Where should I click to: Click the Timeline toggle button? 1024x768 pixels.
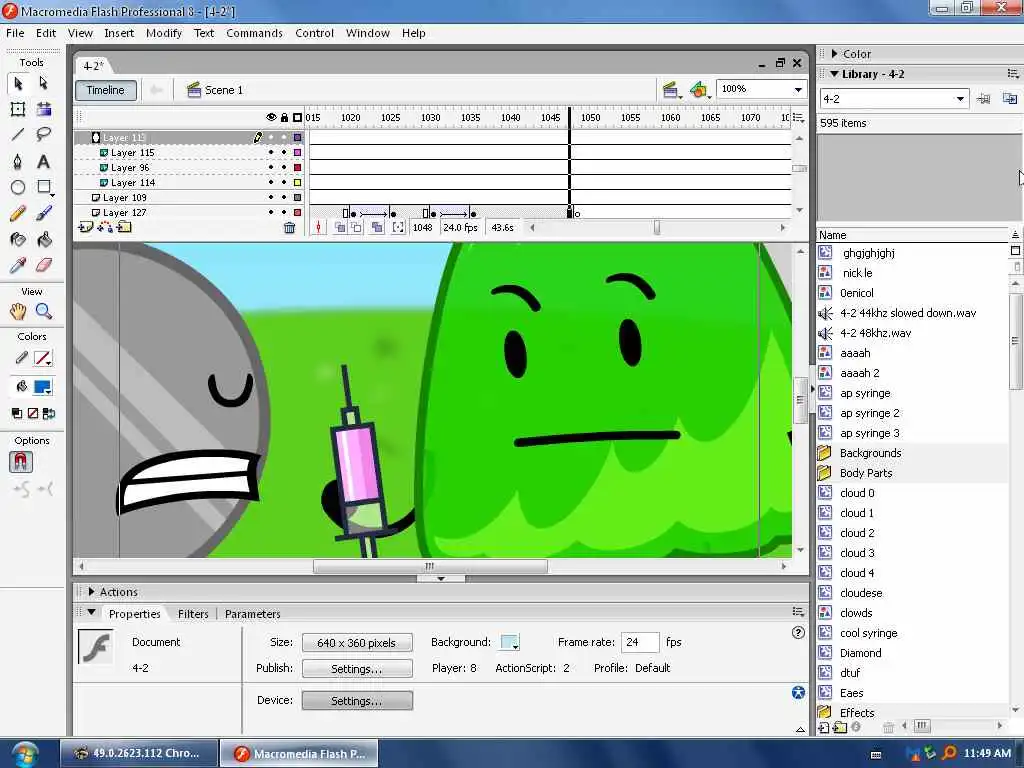point(106,90)
